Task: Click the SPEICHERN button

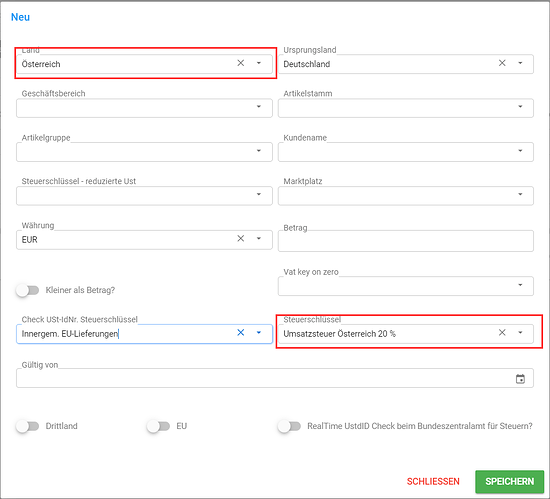Action: click(x=510, y=482)
